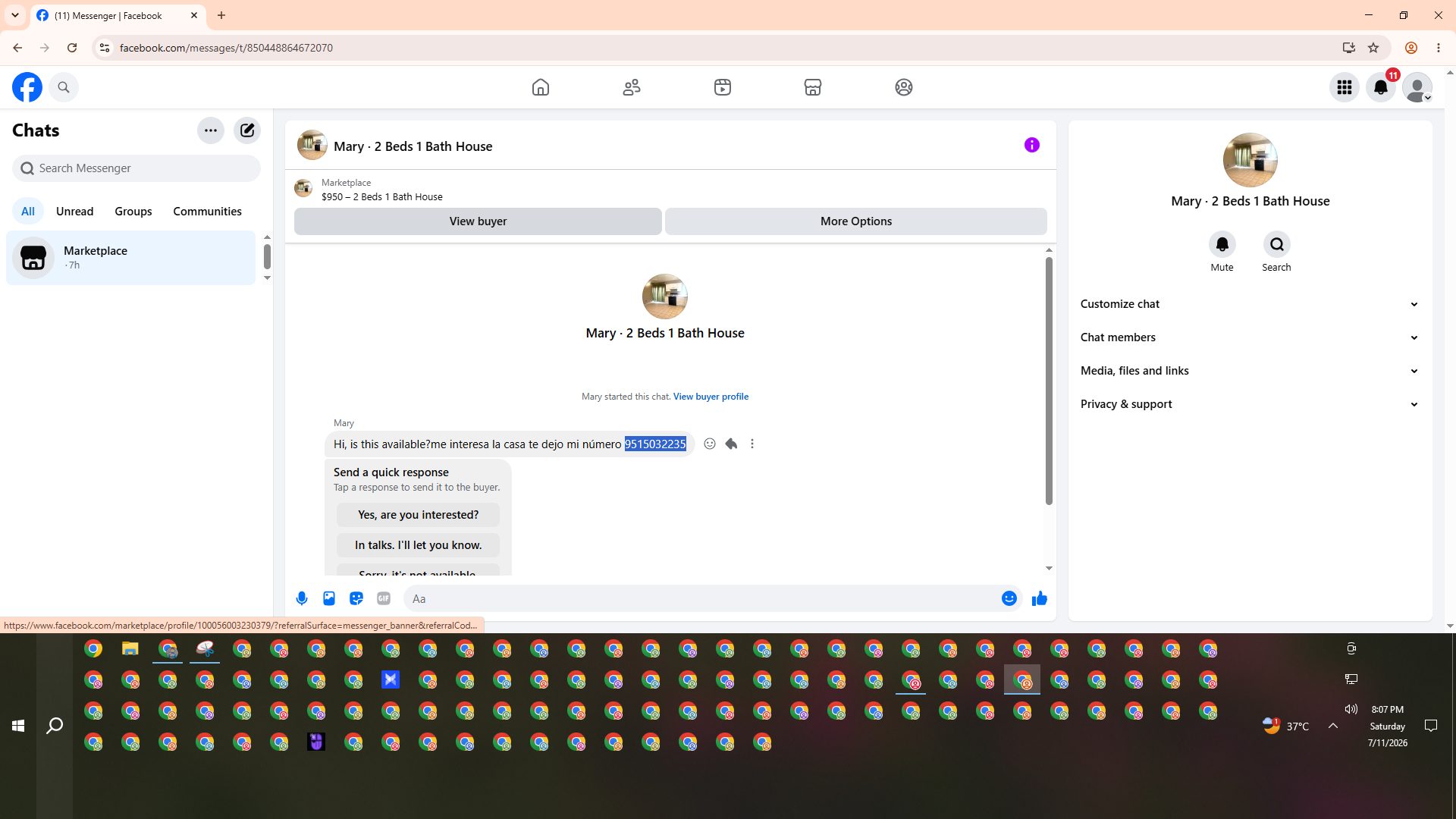Install app icon in address bar
Screen dimensions: 1456x819
1349,48
